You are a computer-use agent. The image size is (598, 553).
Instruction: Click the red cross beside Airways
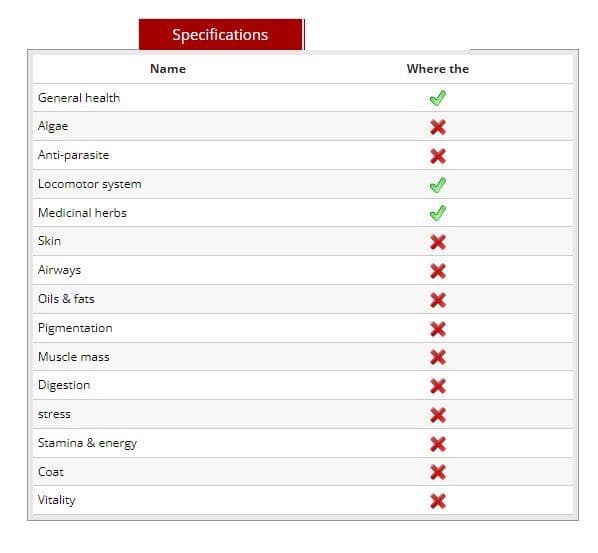point(437,271)
